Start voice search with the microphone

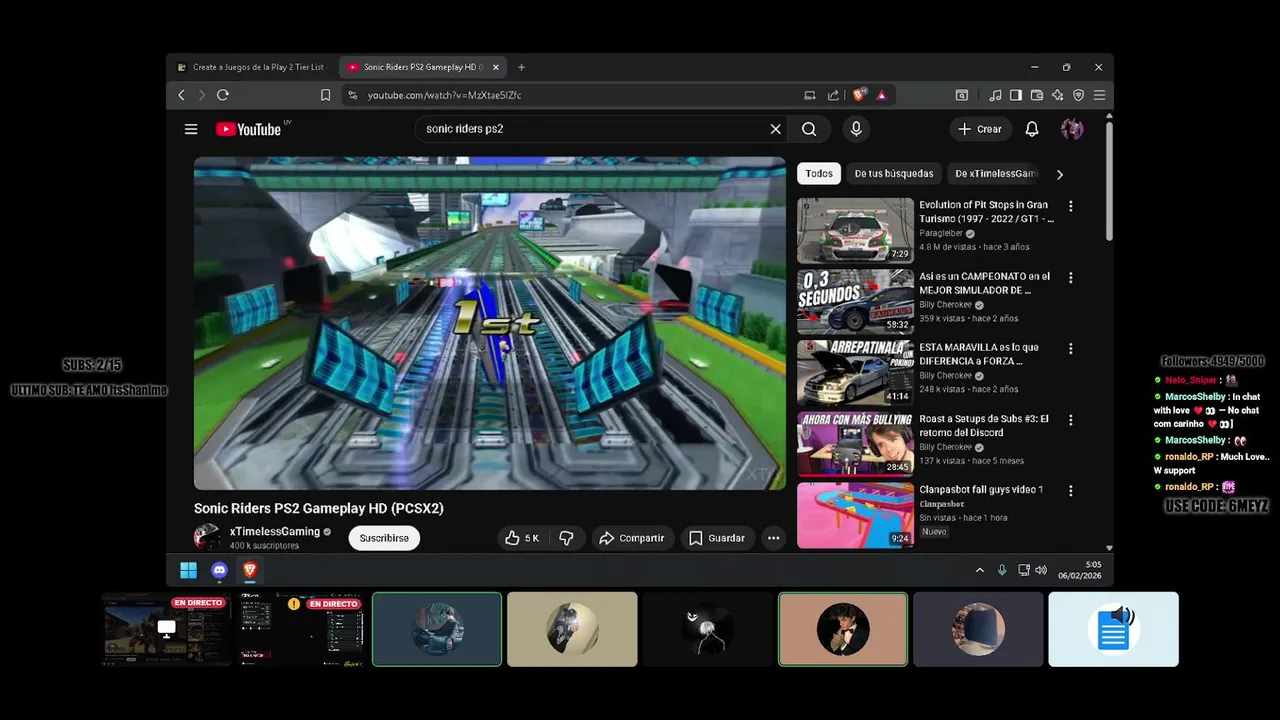[x=855, y=129]
